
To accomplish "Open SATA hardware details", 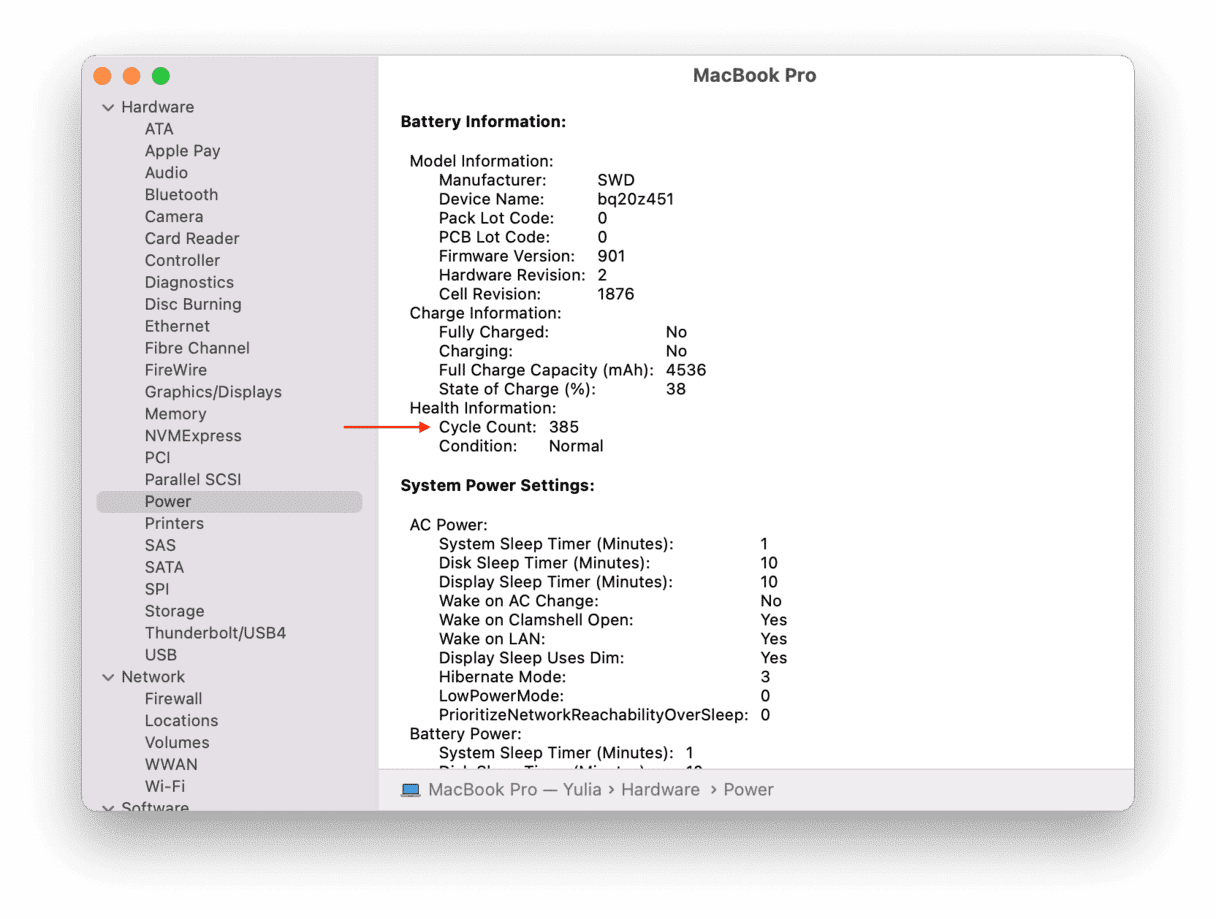I will (164, 569).
